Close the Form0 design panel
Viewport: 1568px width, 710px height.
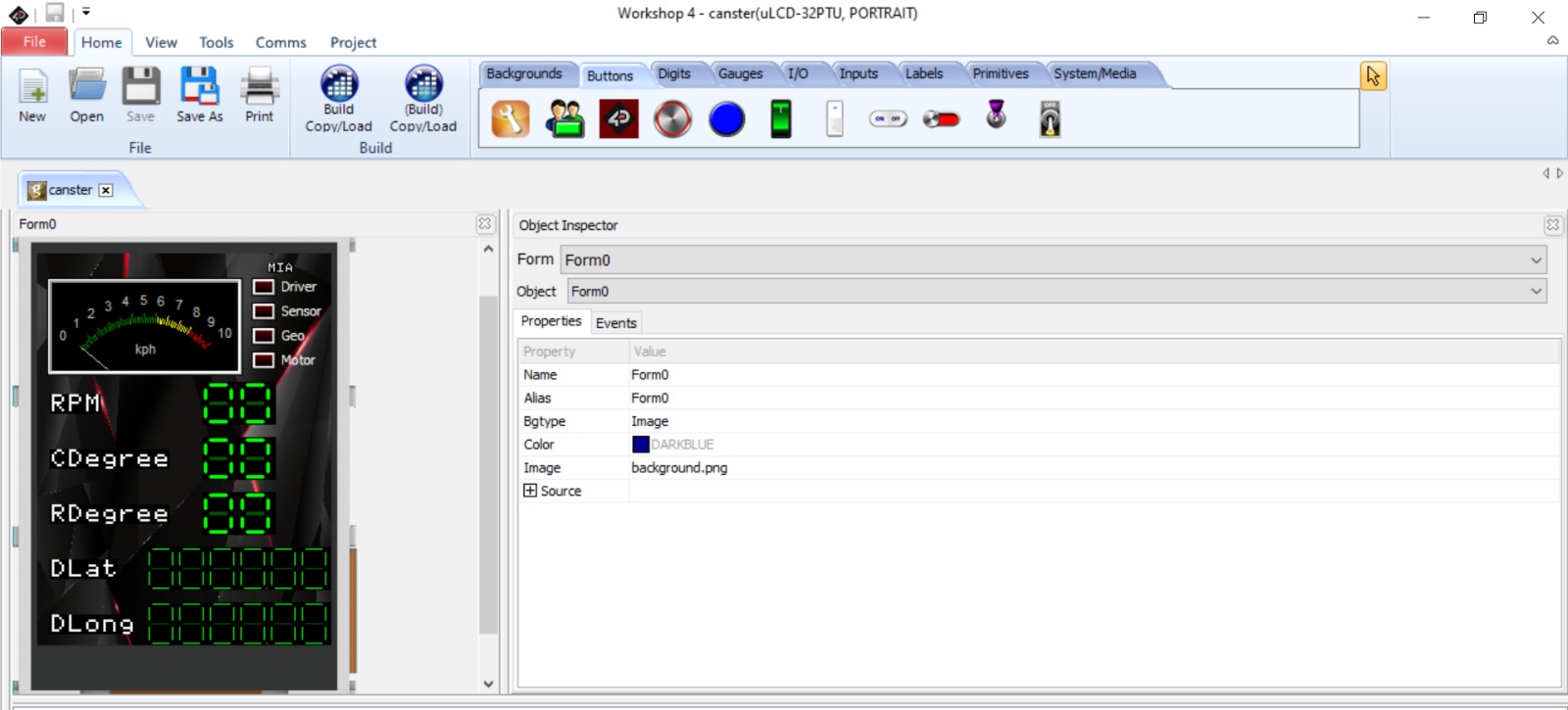click(x=485, y=224)
